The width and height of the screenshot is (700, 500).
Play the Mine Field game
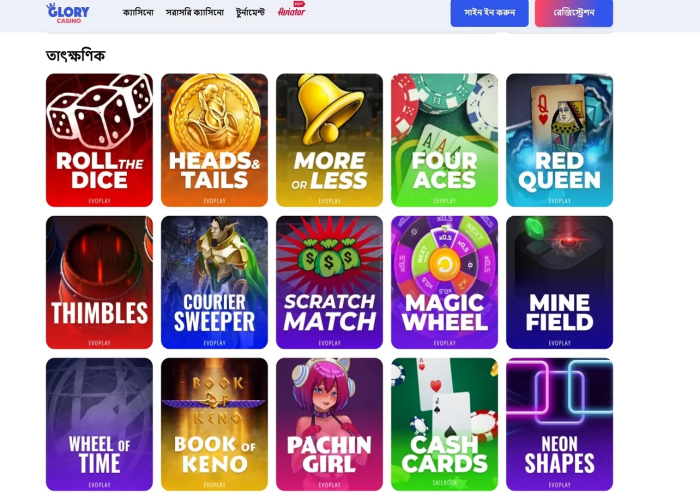click(x=559, y=282)
